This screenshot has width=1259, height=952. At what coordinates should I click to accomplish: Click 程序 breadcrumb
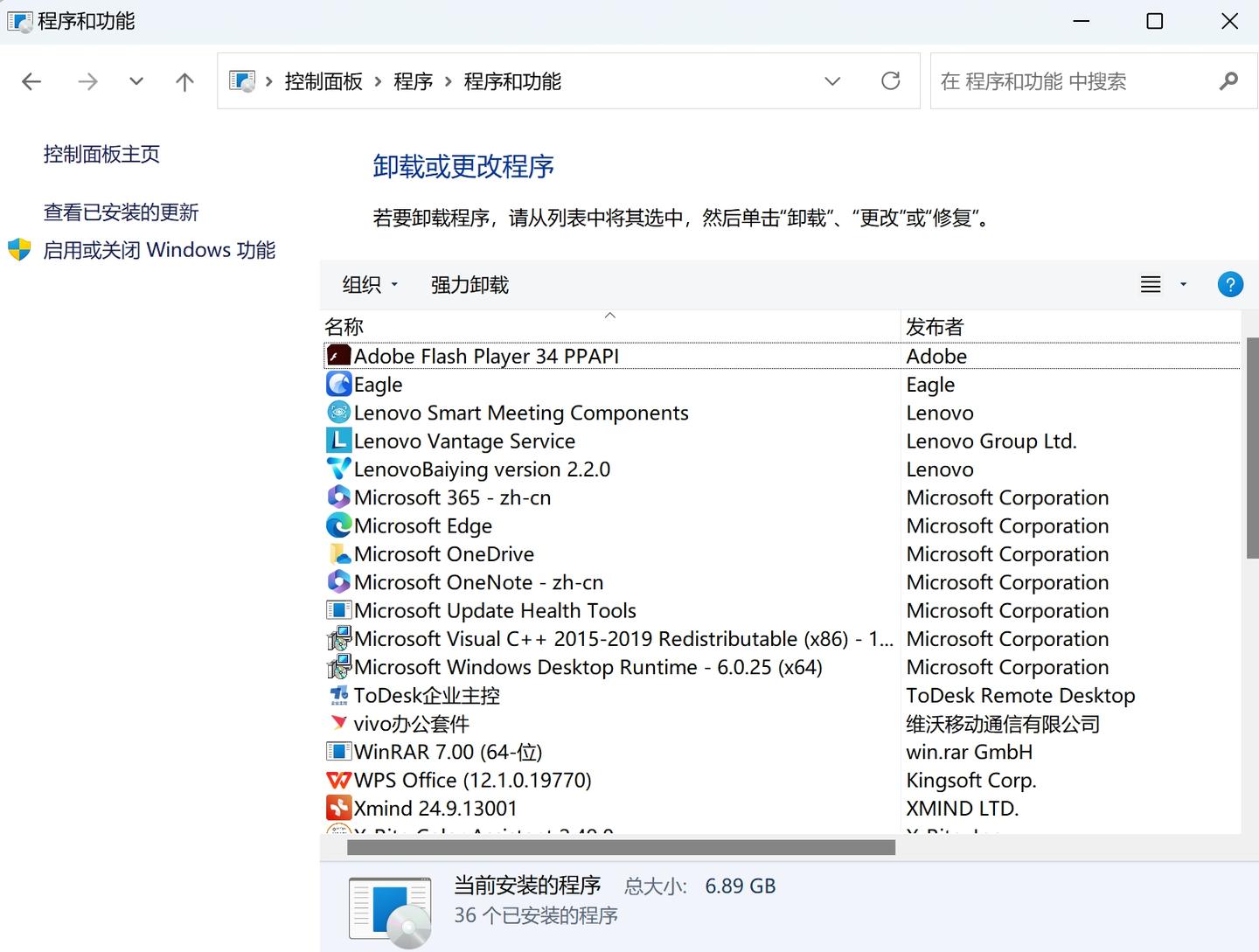click(x=414, y=81)
